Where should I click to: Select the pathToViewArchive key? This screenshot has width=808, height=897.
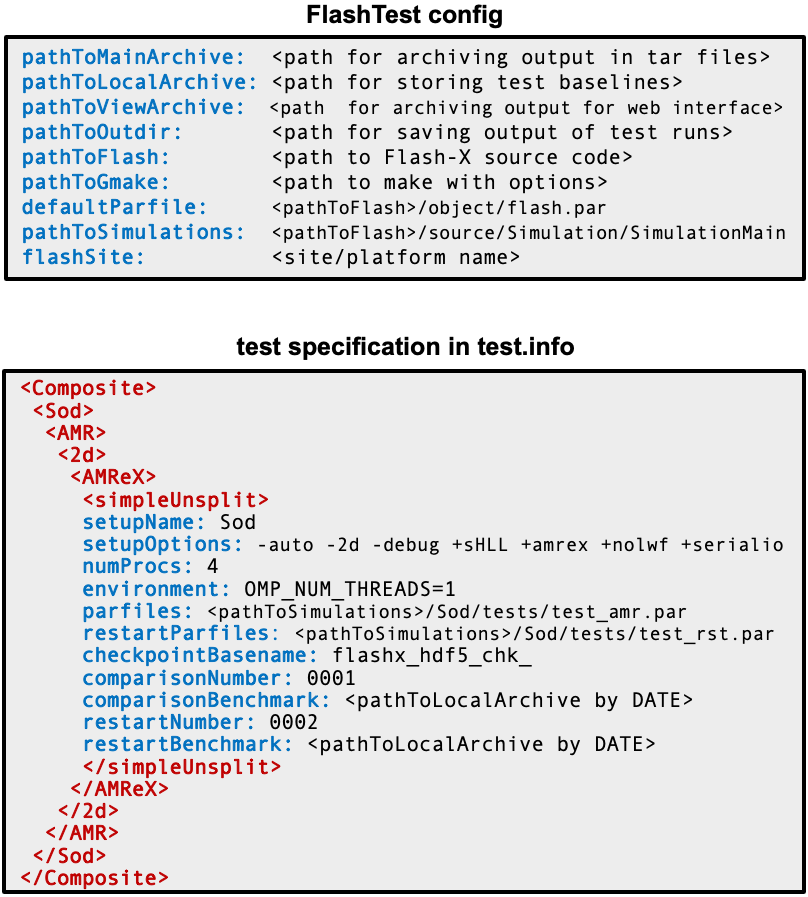point(133,108)
